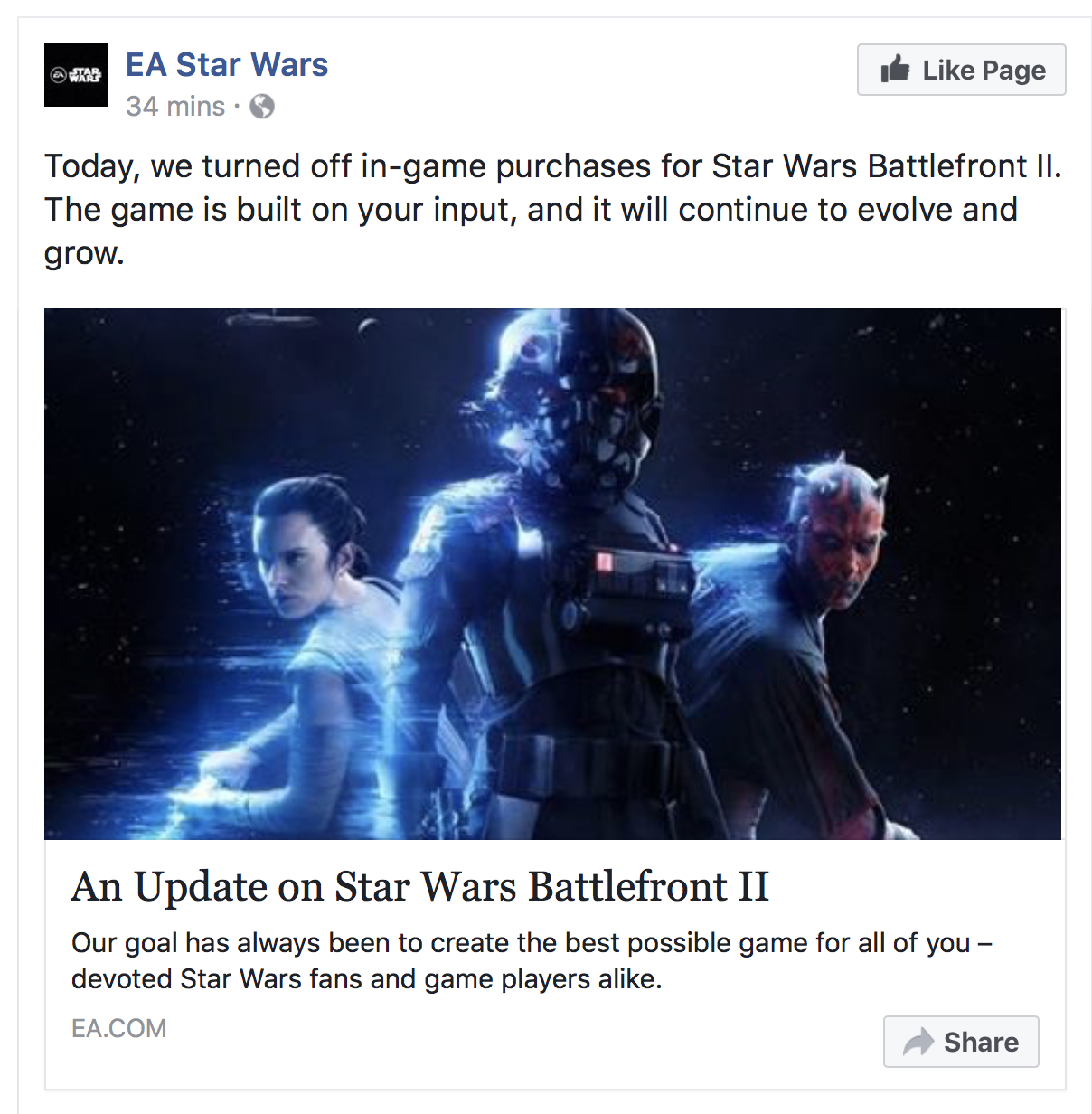1092x1114 pixels.
Task: Open the EA Star Wars page name link
Action: click(x=227, y=65)
